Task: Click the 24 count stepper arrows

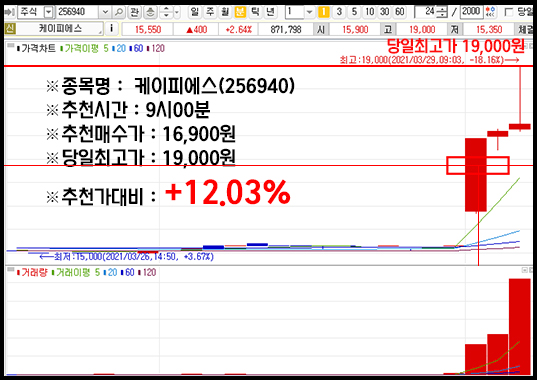Action: point(442,13)
